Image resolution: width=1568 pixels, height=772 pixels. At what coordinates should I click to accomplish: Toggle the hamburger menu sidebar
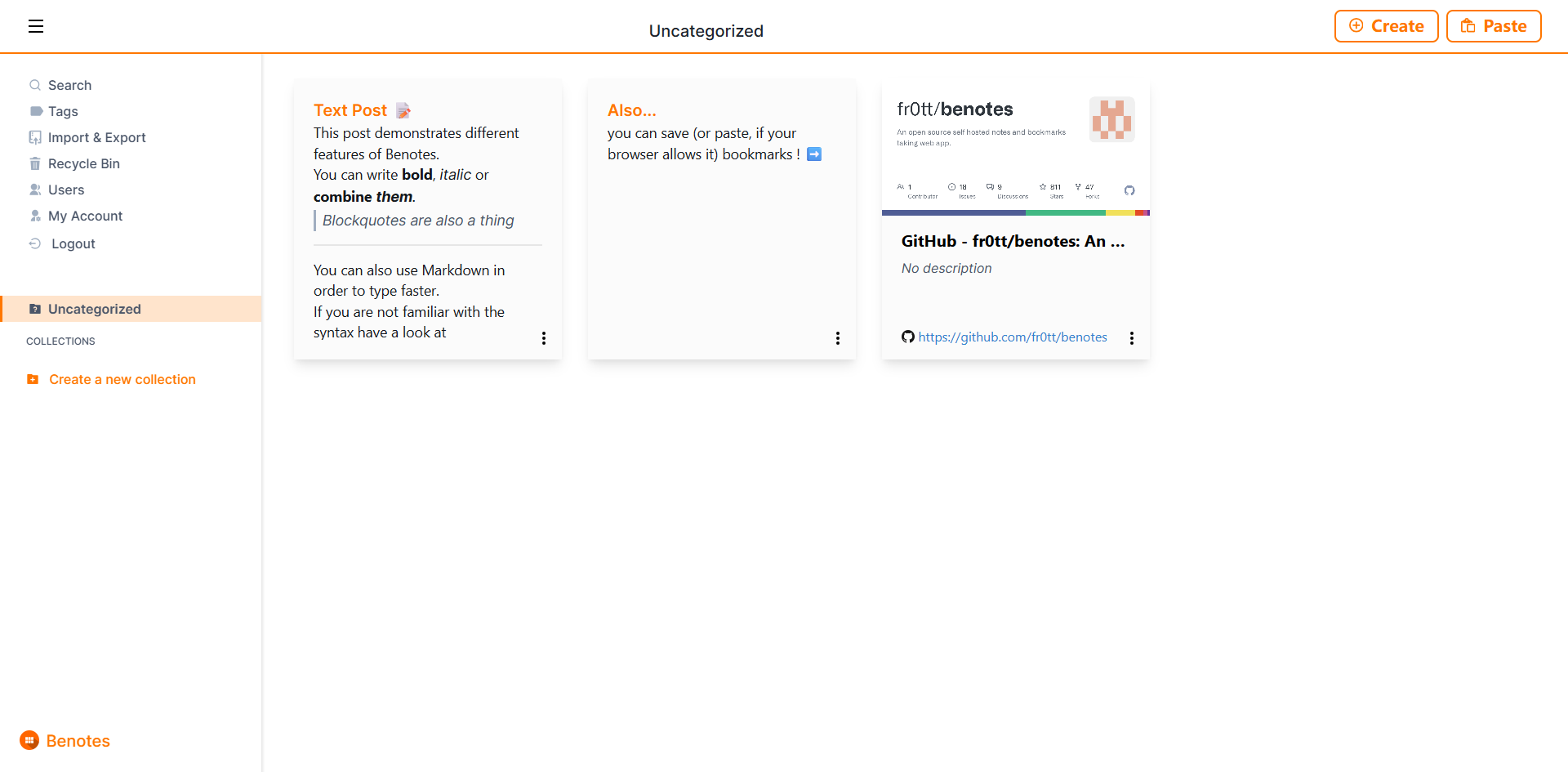36,26
